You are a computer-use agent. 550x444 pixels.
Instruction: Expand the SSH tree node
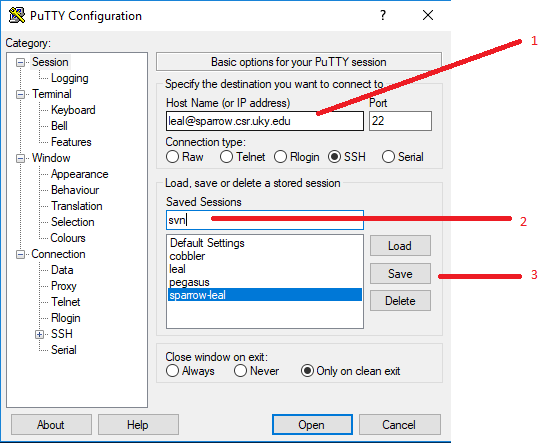pos(39,335)
